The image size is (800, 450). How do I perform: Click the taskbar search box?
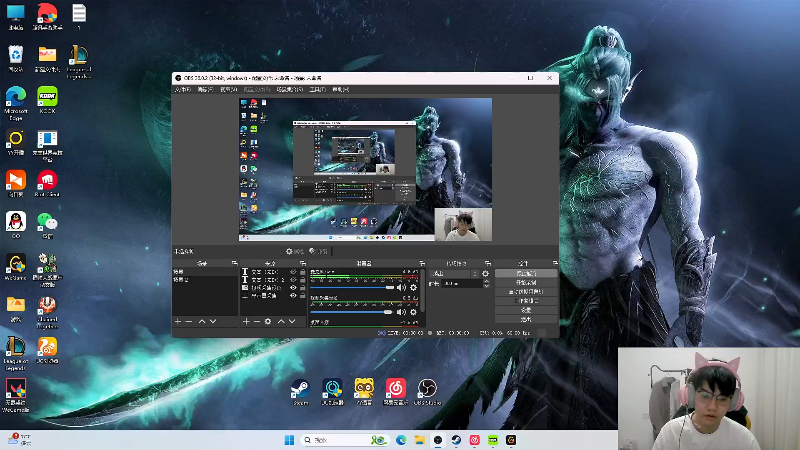tap(344, 440)
